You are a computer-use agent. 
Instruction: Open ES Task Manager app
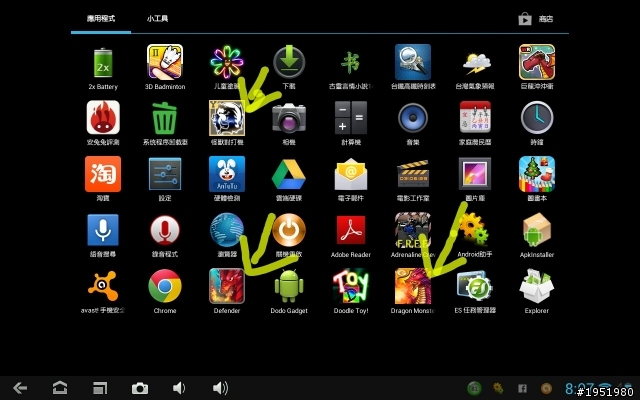pyautogui.click(x=475, y=286)
